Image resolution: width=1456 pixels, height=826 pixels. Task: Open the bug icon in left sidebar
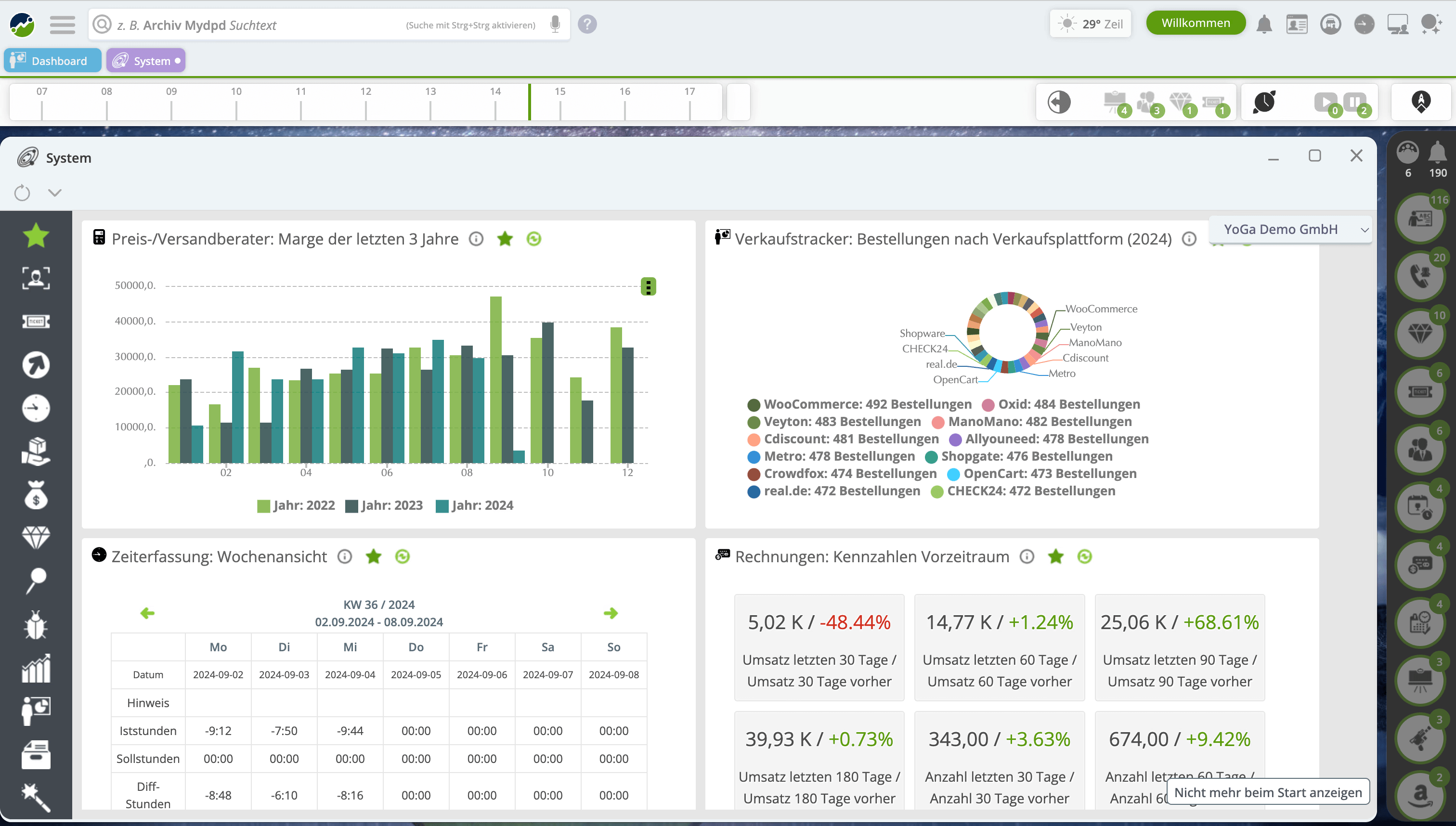tap(36, 625)
